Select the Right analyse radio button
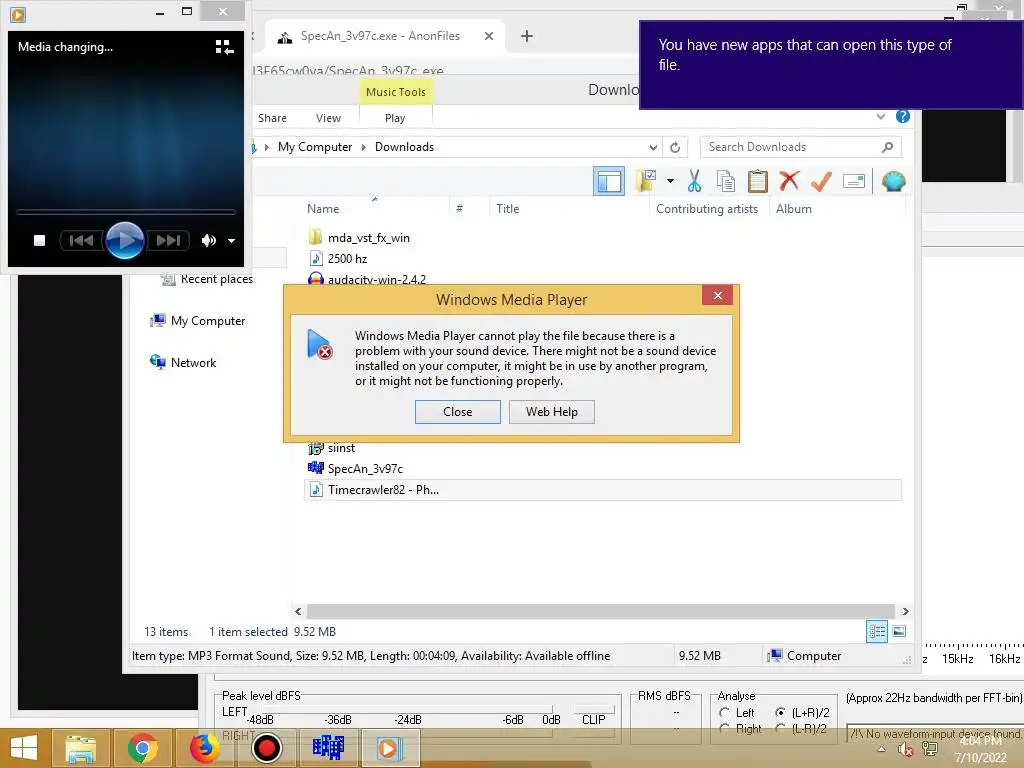 coord(724,728)
